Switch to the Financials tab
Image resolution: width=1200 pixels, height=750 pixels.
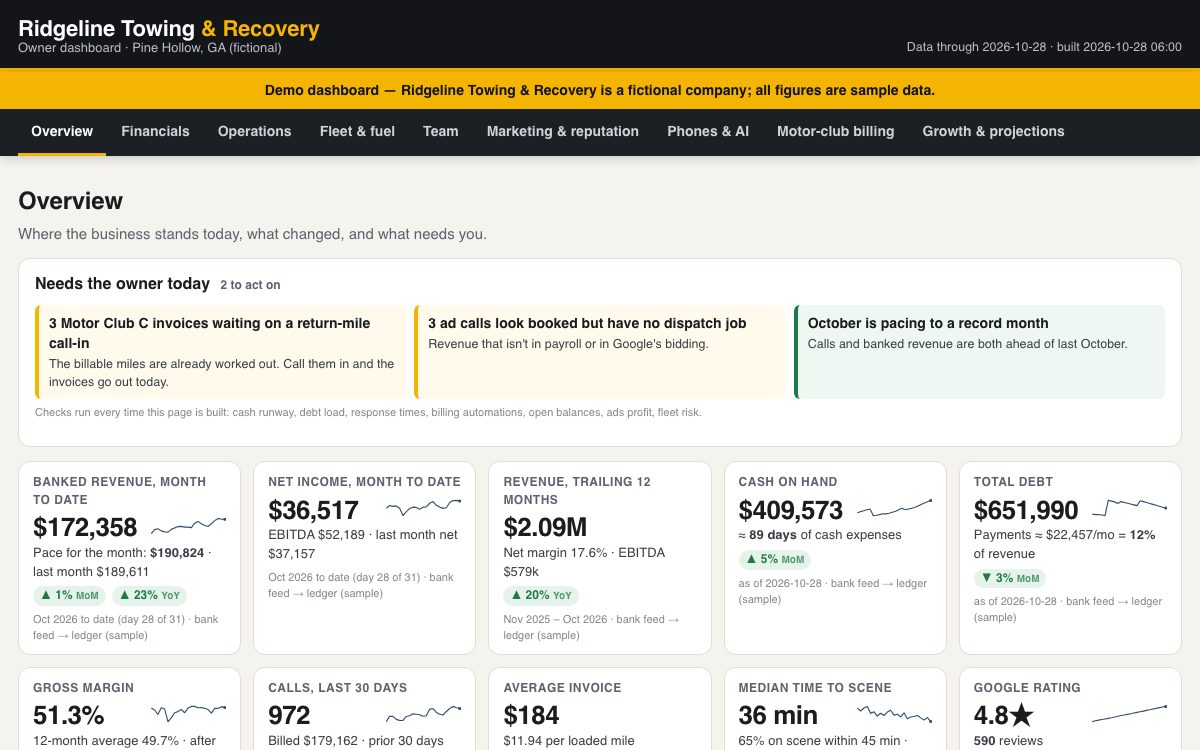tap(155, 131)
